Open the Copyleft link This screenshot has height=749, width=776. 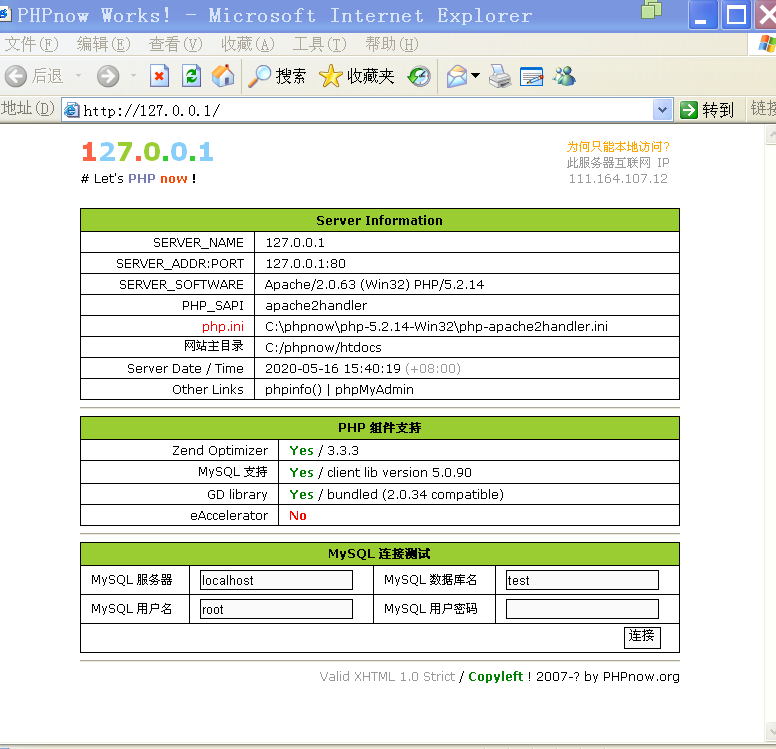click(495, 676)
